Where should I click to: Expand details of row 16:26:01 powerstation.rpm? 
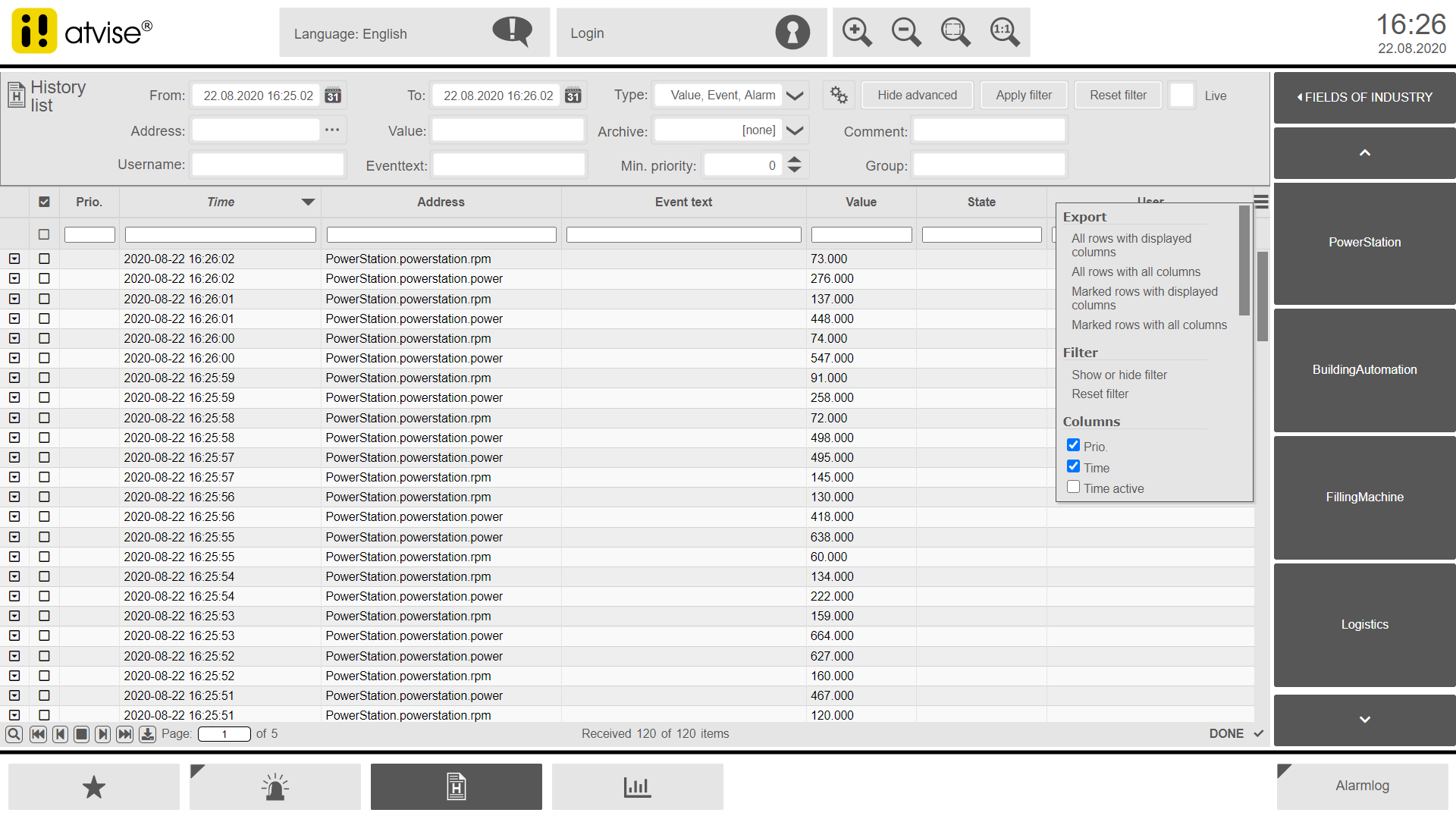click(x=14, y=299)
